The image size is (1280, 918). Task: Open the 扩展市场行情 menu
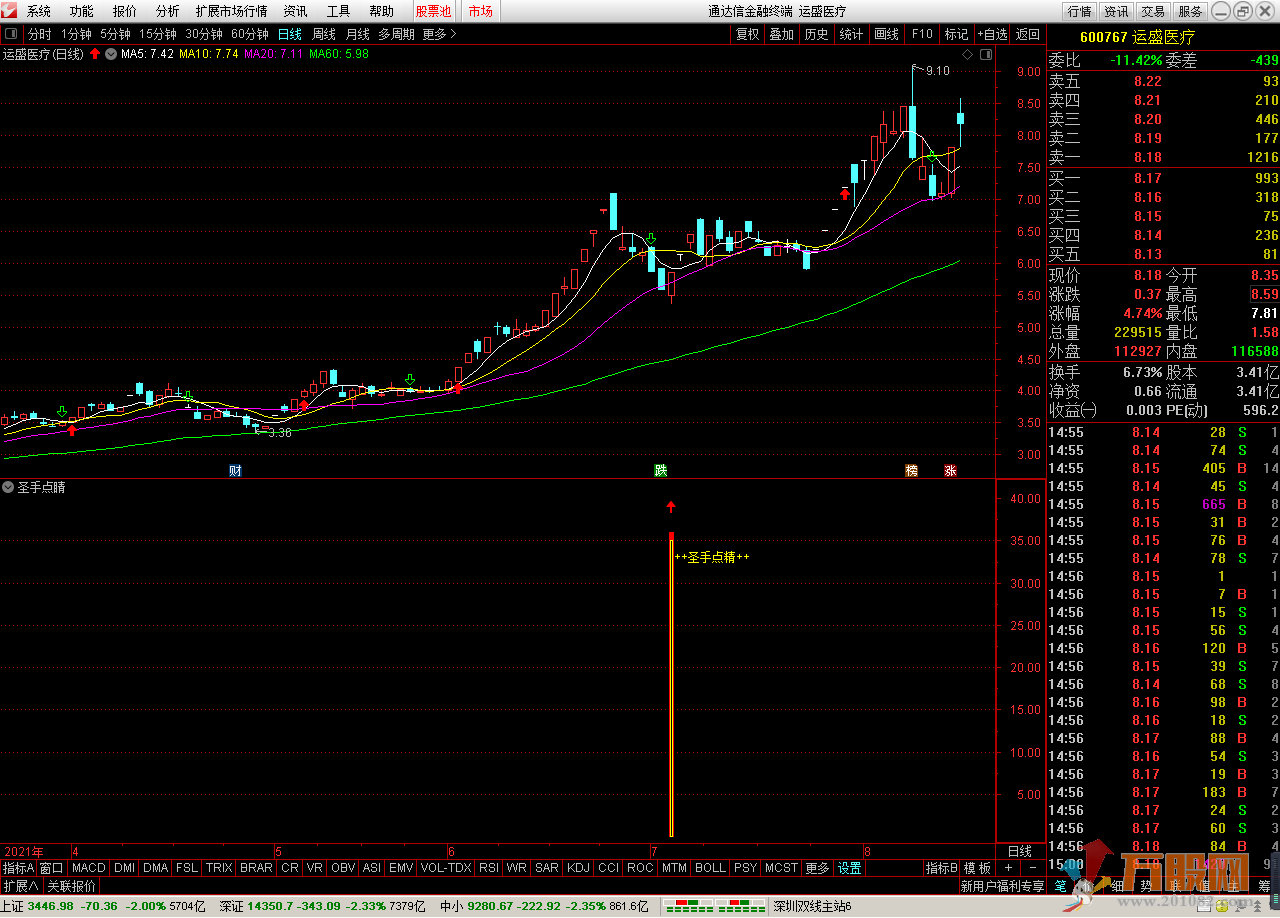click(x=231, y=11)
